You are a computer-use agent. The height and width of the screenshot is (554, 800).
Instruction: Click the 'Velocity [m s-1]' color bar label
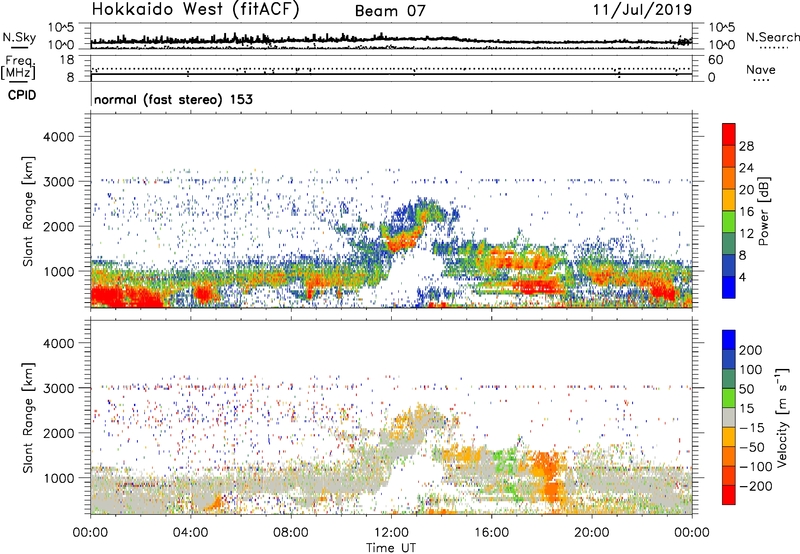pyautogui.click(x=782, y=417)
